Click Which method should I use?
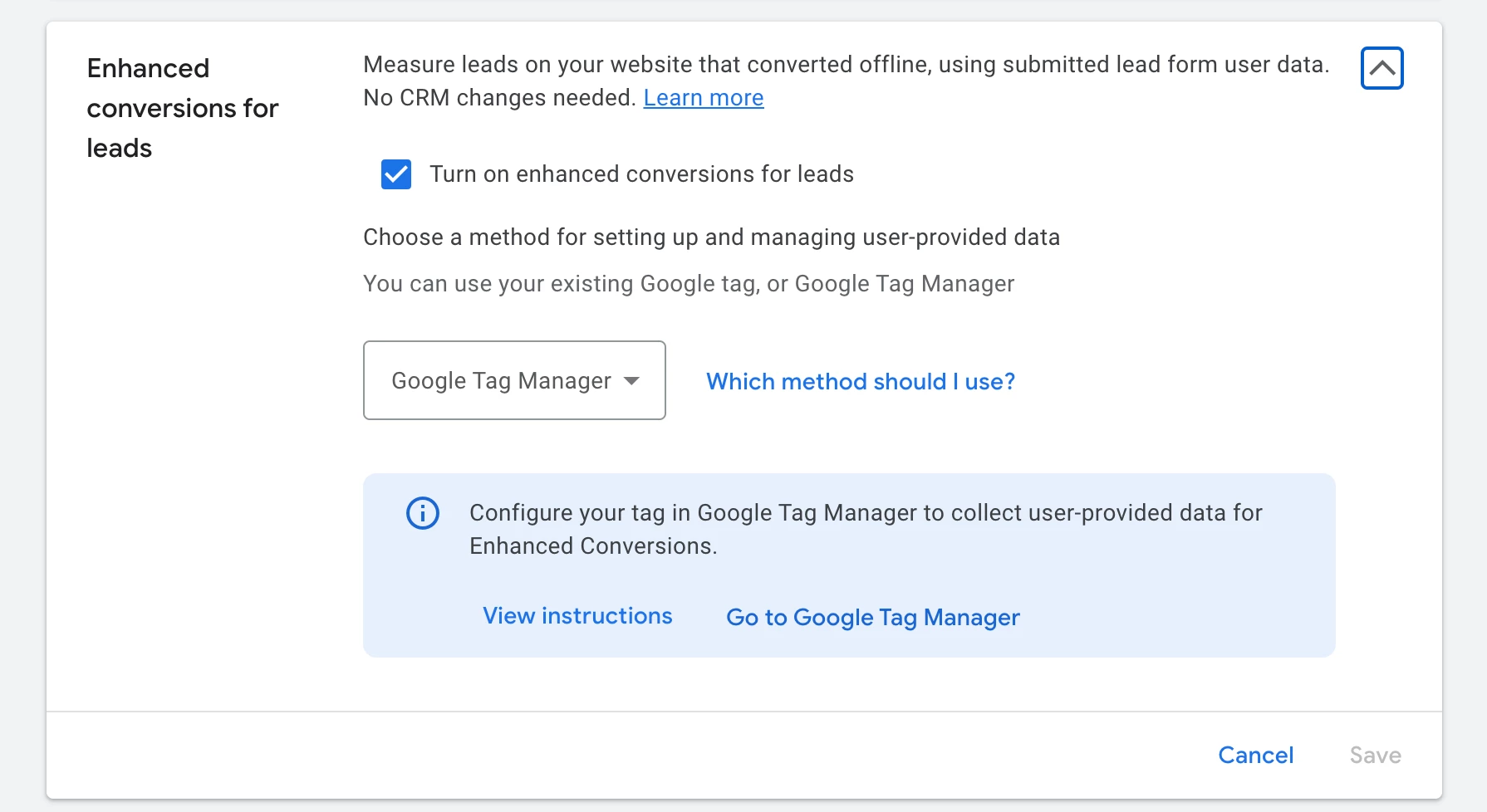This screenshot has height=812, width=1487. point(861,381)
